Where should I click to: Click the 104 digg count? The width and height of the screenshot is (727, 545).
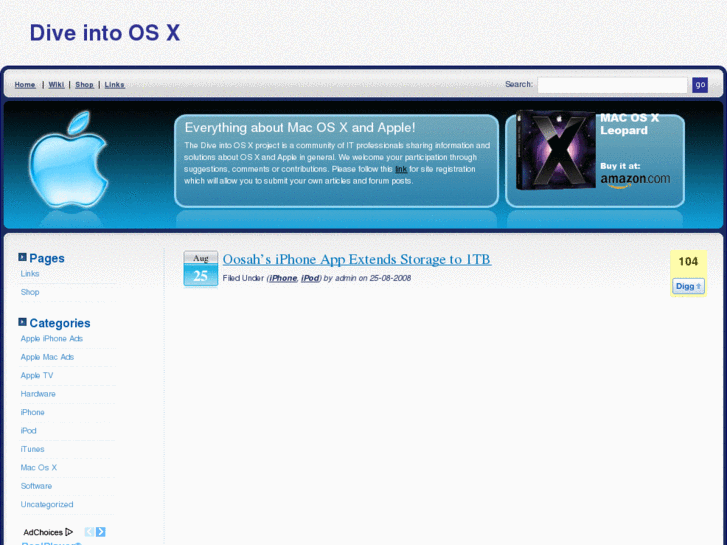(x=688, y=262)
